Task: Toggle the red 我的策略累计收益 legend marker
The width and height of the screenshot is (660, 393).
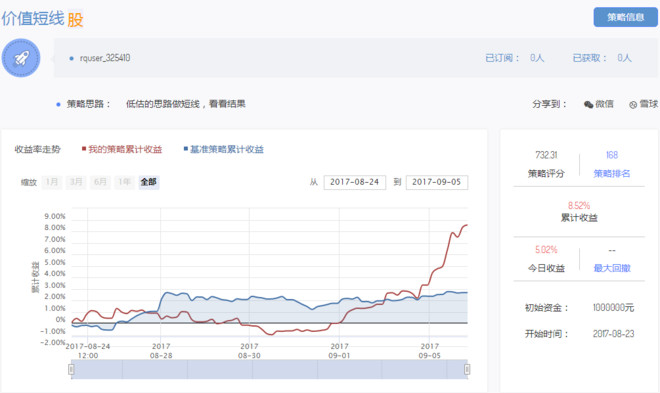Action: 84,149
